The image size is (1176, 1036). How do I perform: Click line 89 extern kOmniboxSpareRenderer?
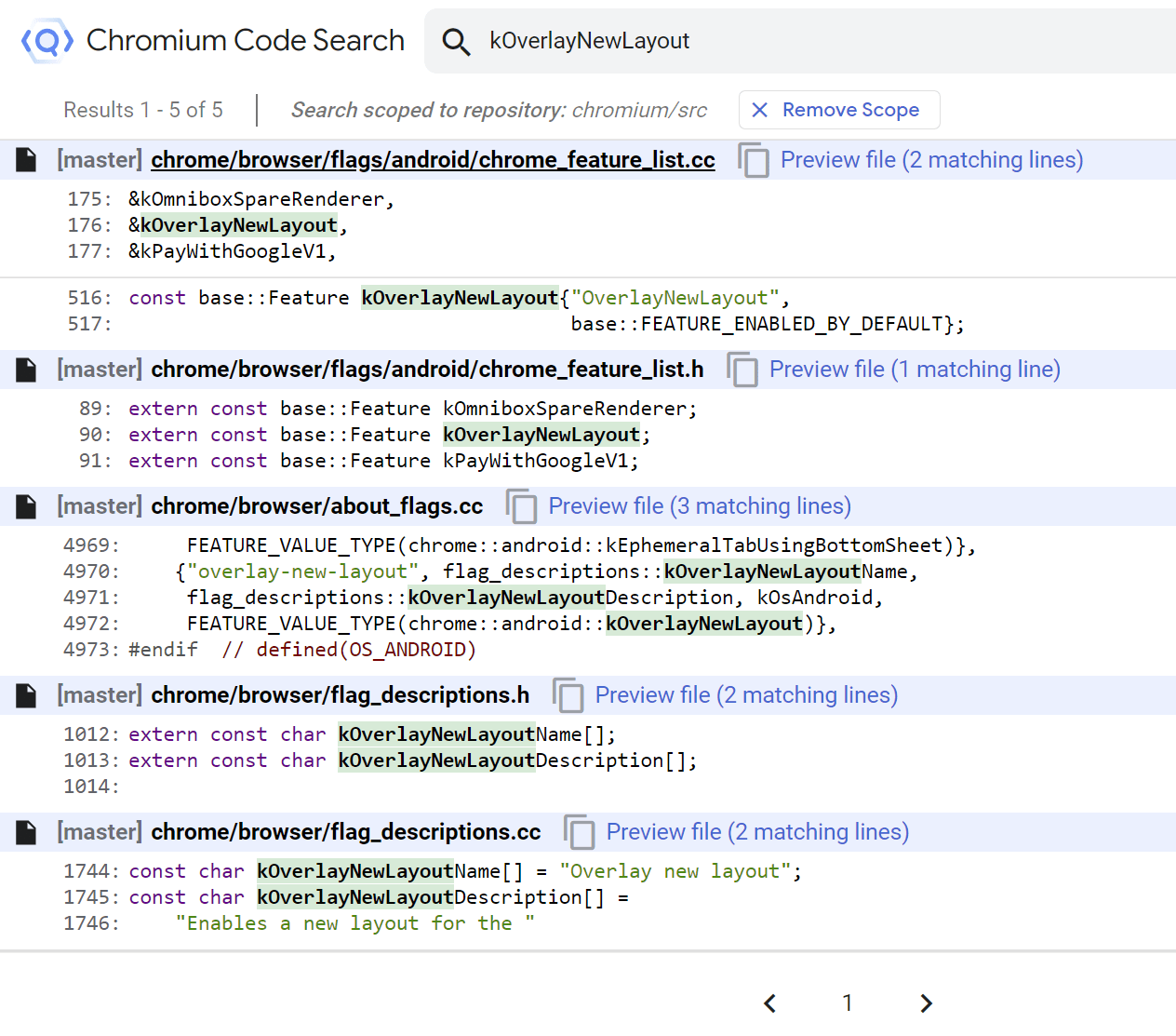(413, 409)
